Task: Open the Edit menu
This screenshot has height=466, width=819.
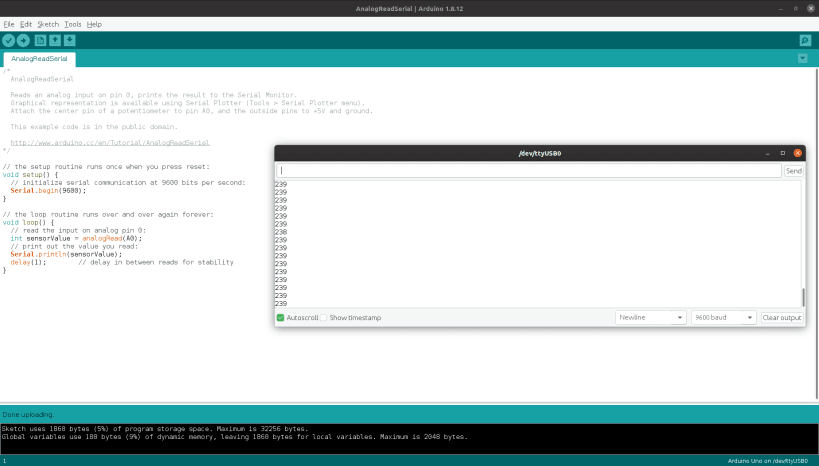Action: click(26, 24)
